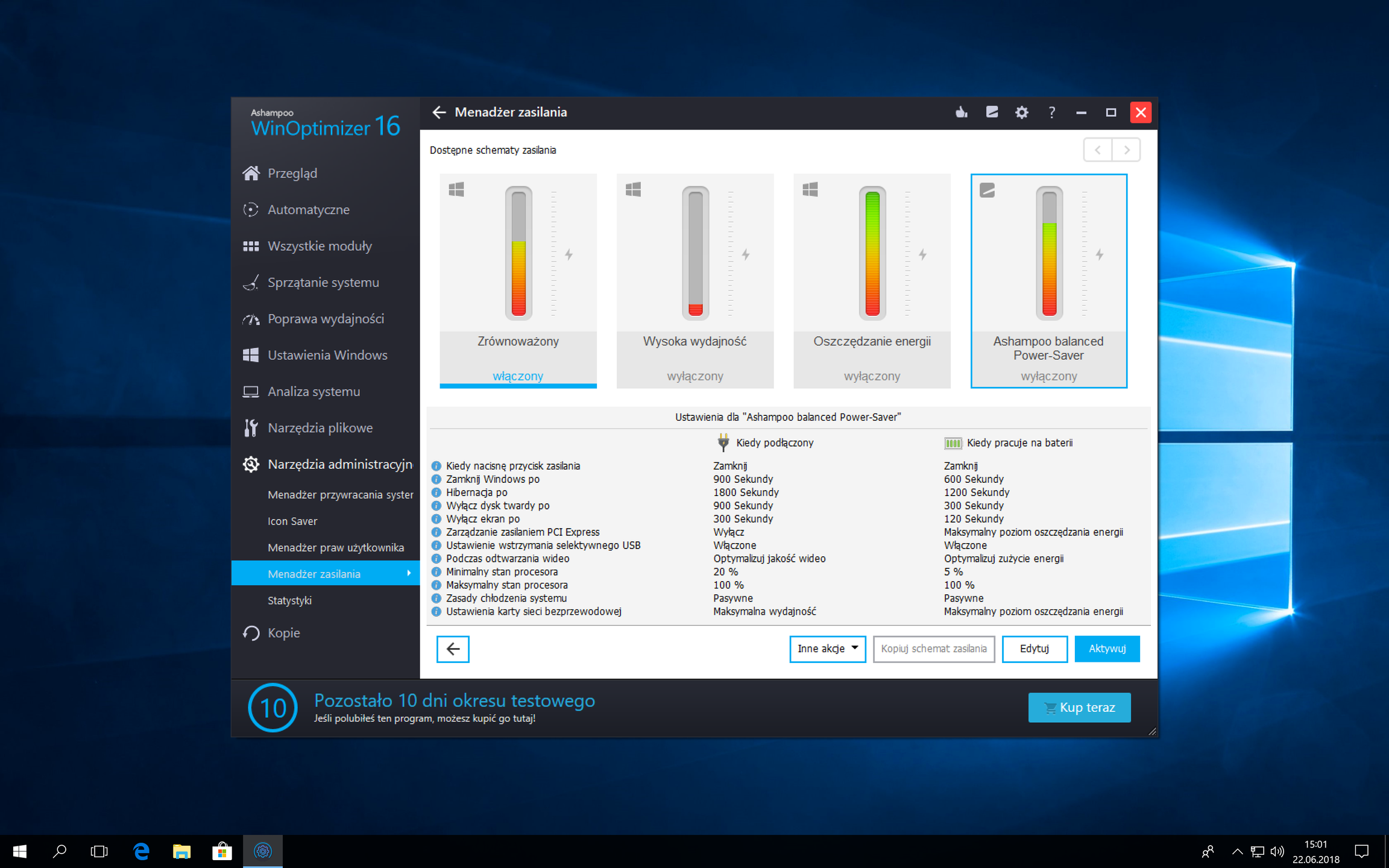Open settings via the gear icon
This screenshot has height=868, width=1389.
(x=1021, y=112)
